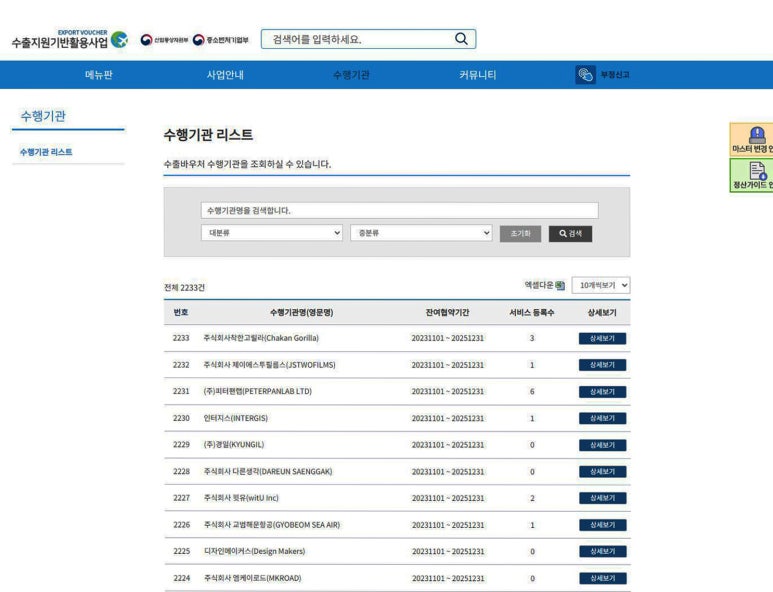Select the JSTWOFILMS organization name

pyautogui.click(x=270, y=365)
